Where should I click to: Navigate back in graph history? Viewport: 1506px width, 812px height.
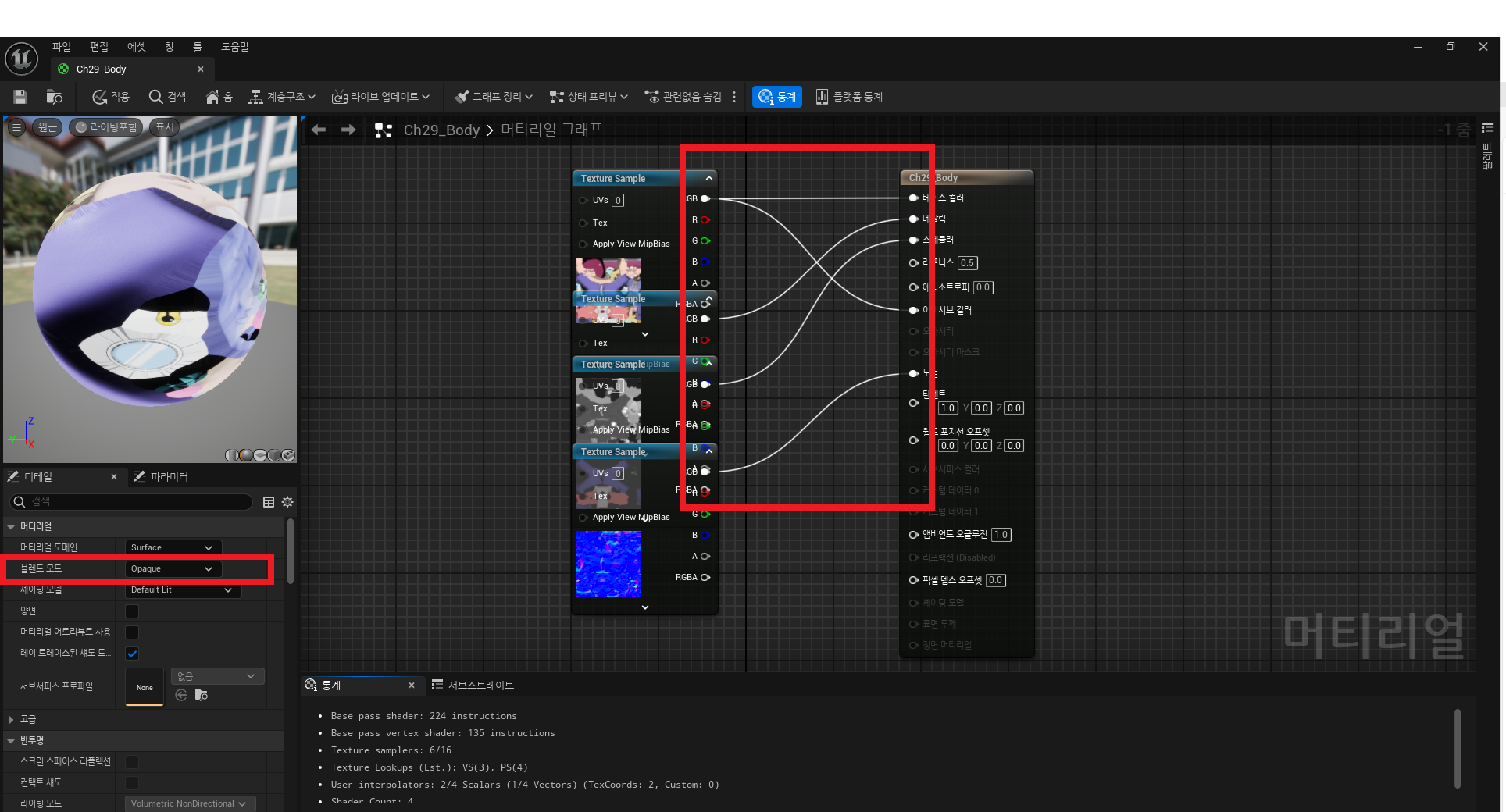point(318,130)
